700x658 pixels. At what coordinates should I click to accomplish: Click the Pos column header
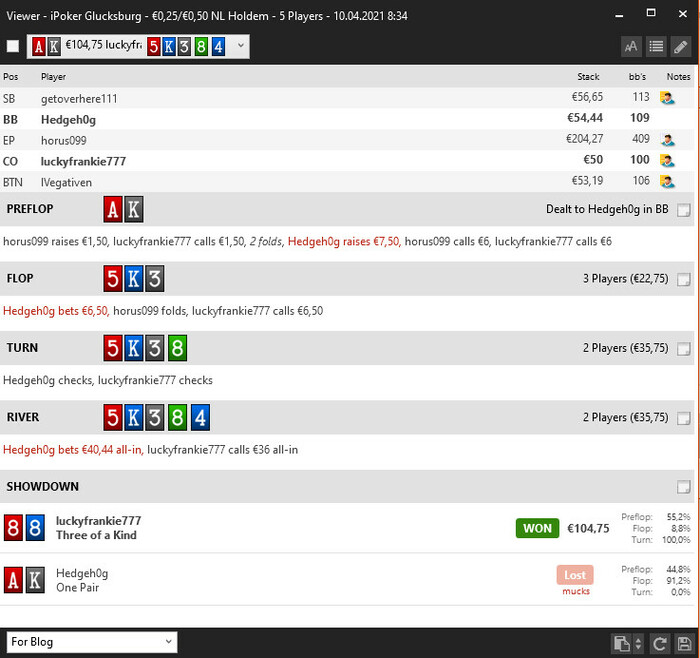click(x=11, y=77)
